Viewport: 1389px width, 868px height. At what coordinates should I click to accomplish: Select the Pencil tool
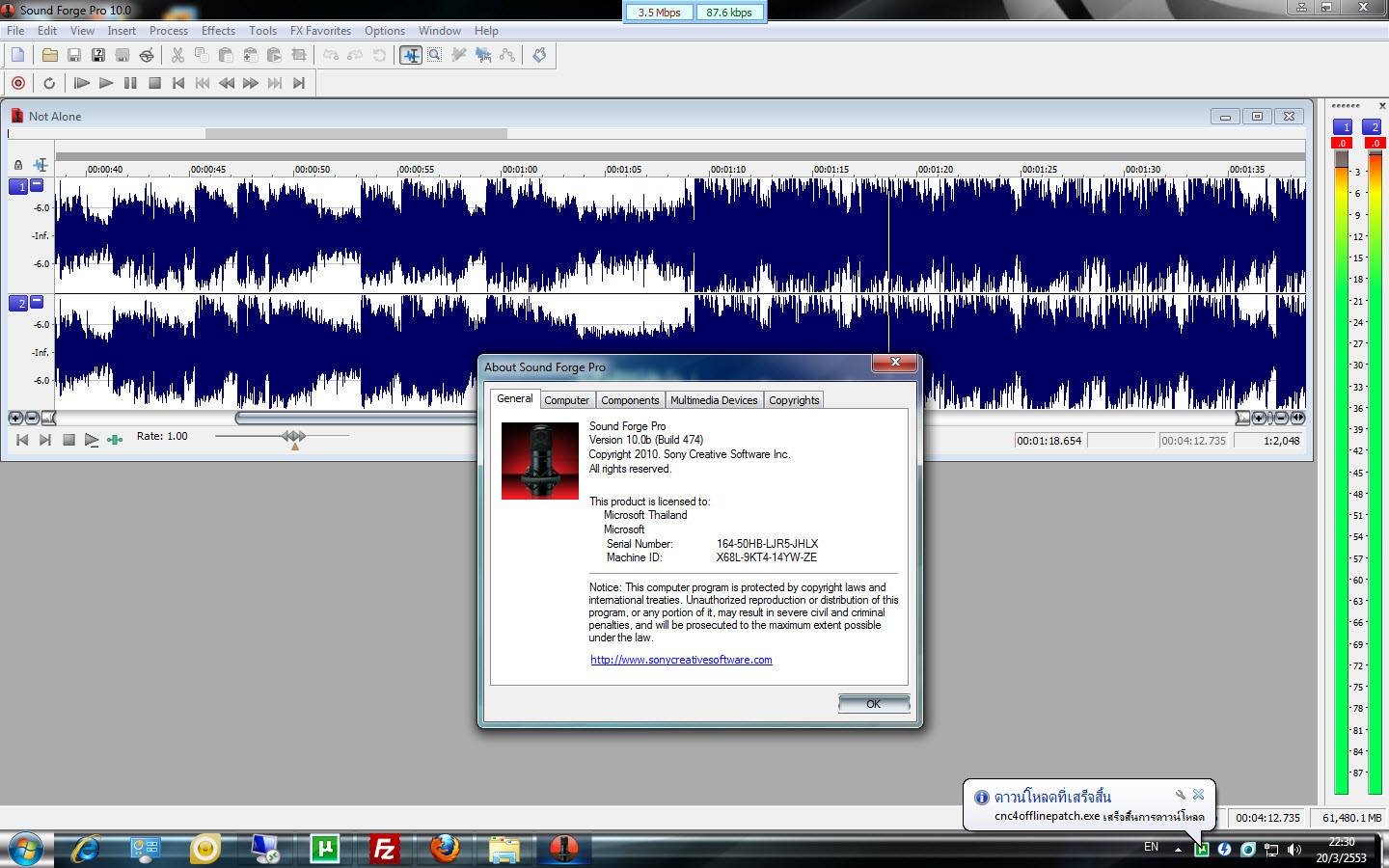459,55
